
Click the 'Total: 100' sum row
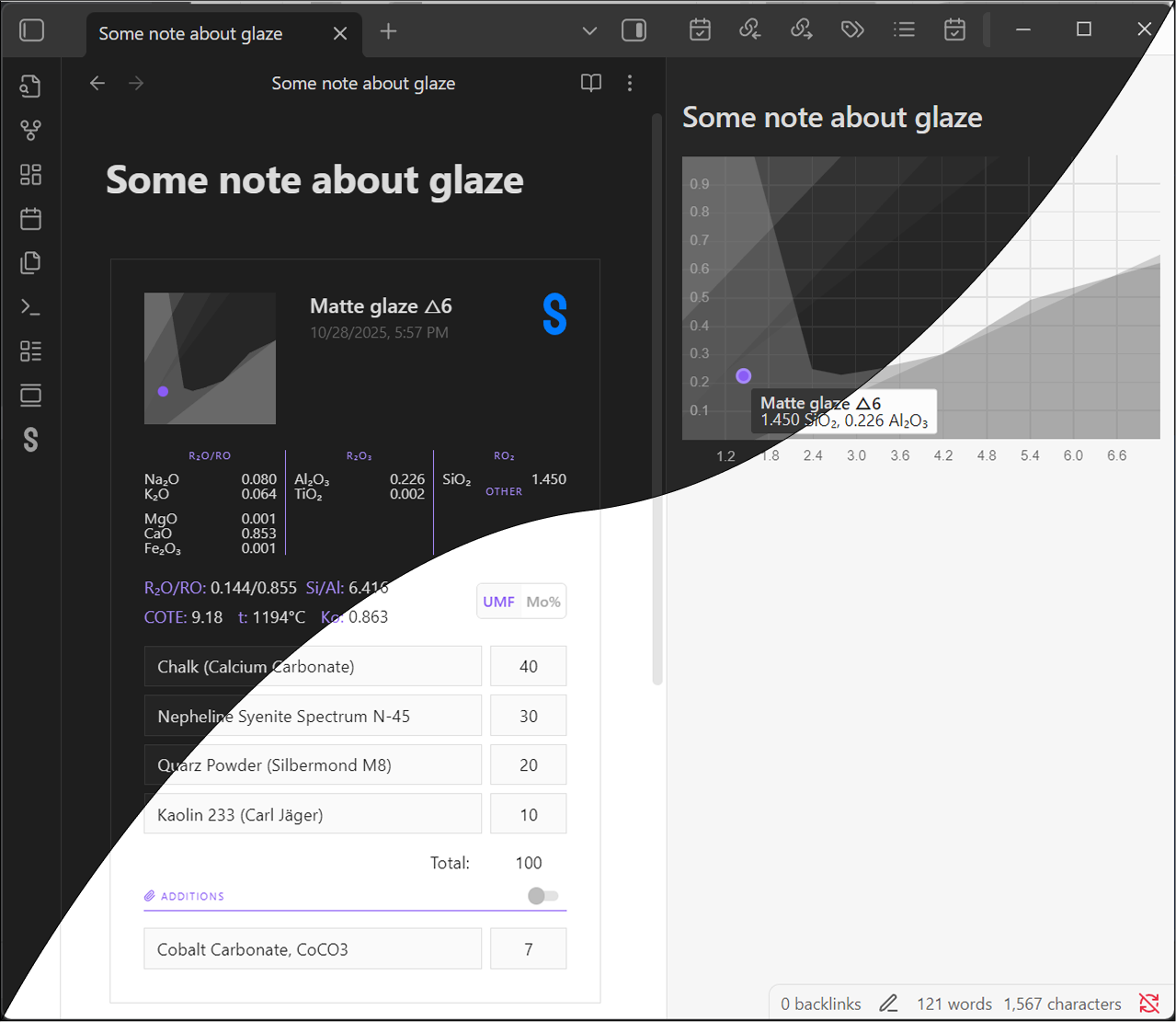(x=485, y=863)
